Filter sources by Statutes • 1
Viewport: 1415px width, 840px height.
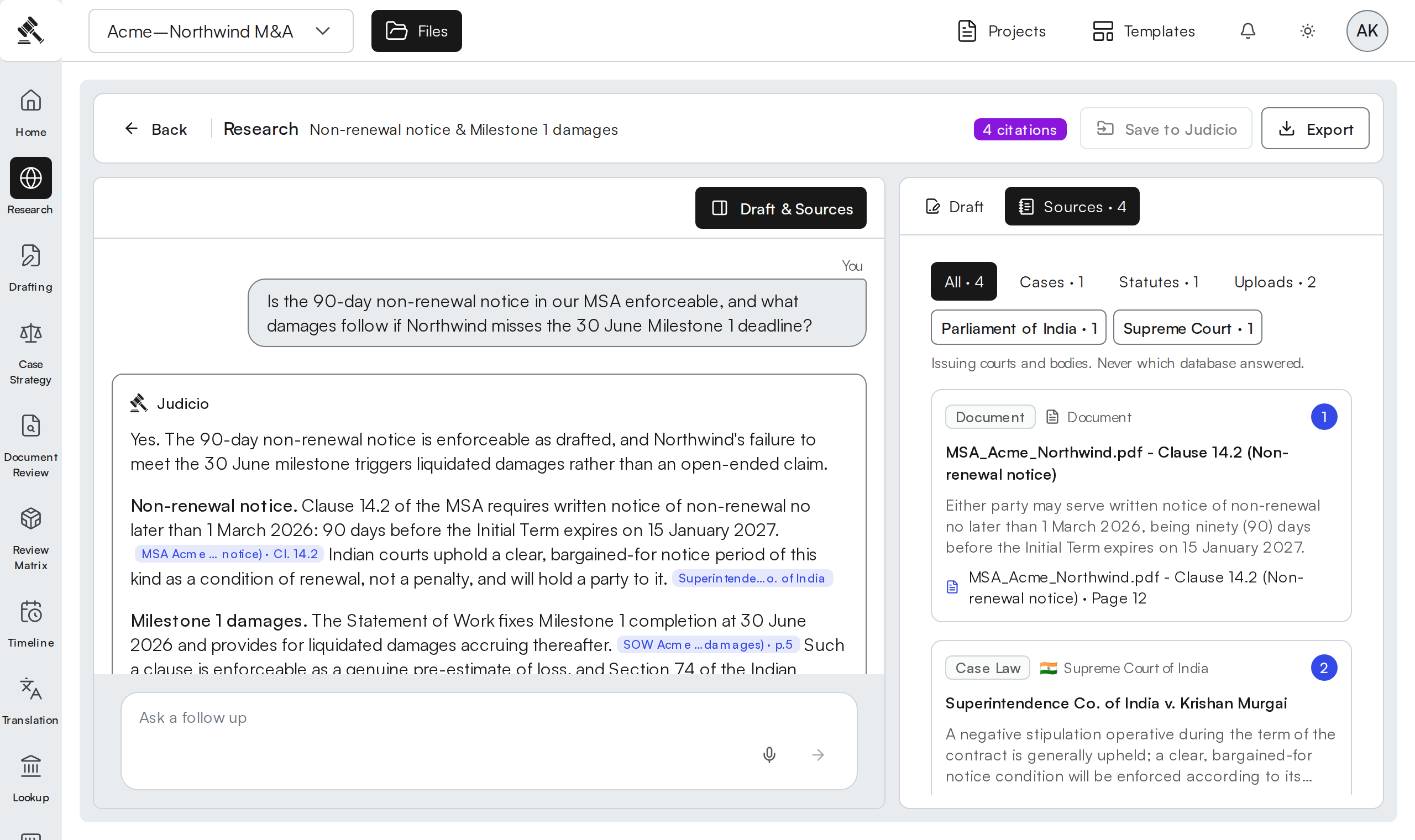tap(1159, 281)
